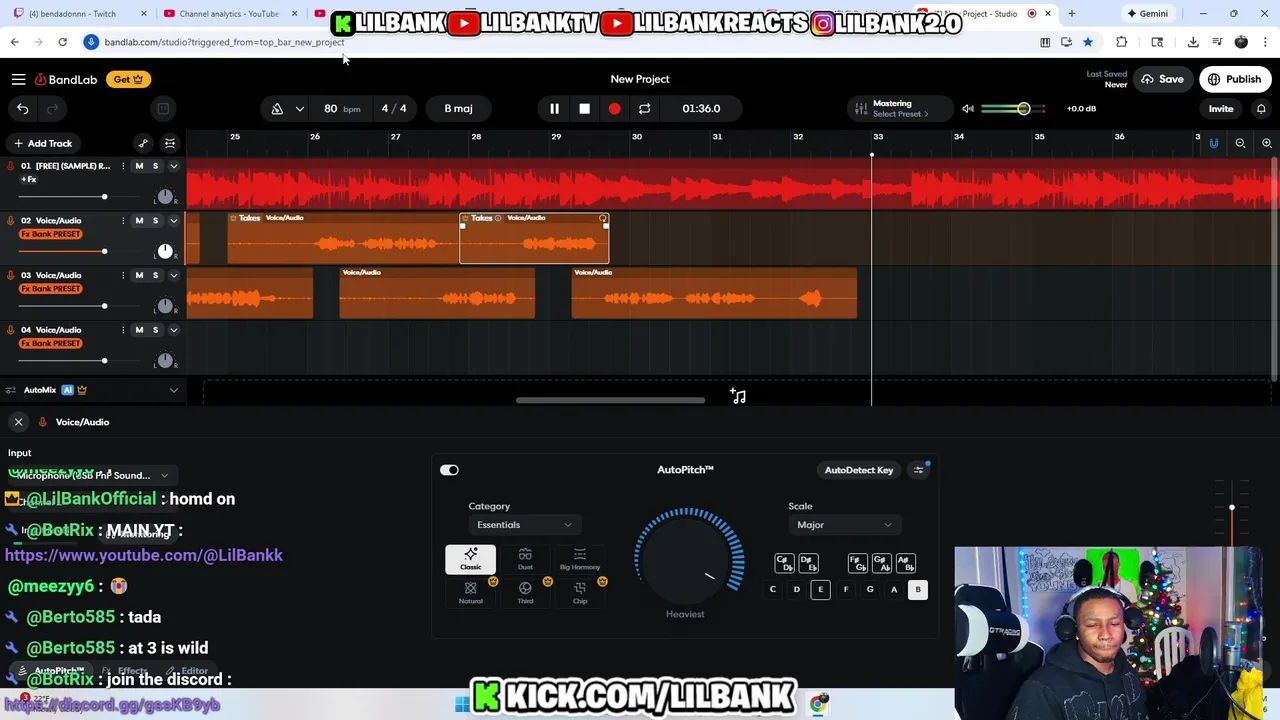Screen dimensions: 1280x720
Task: Toggle the metronome icon
Action: pos(277,108)
